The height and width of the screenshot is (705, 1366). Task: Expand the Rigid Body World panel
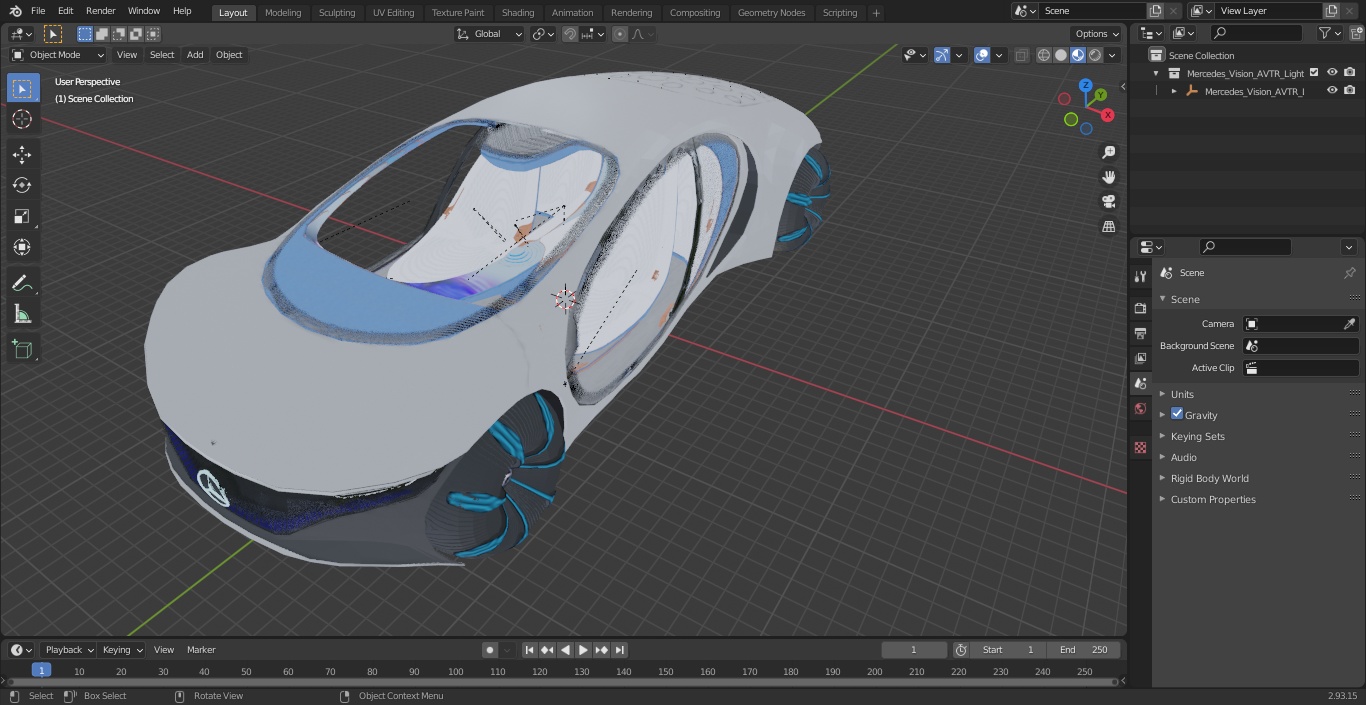click(x=1209, y=478)
